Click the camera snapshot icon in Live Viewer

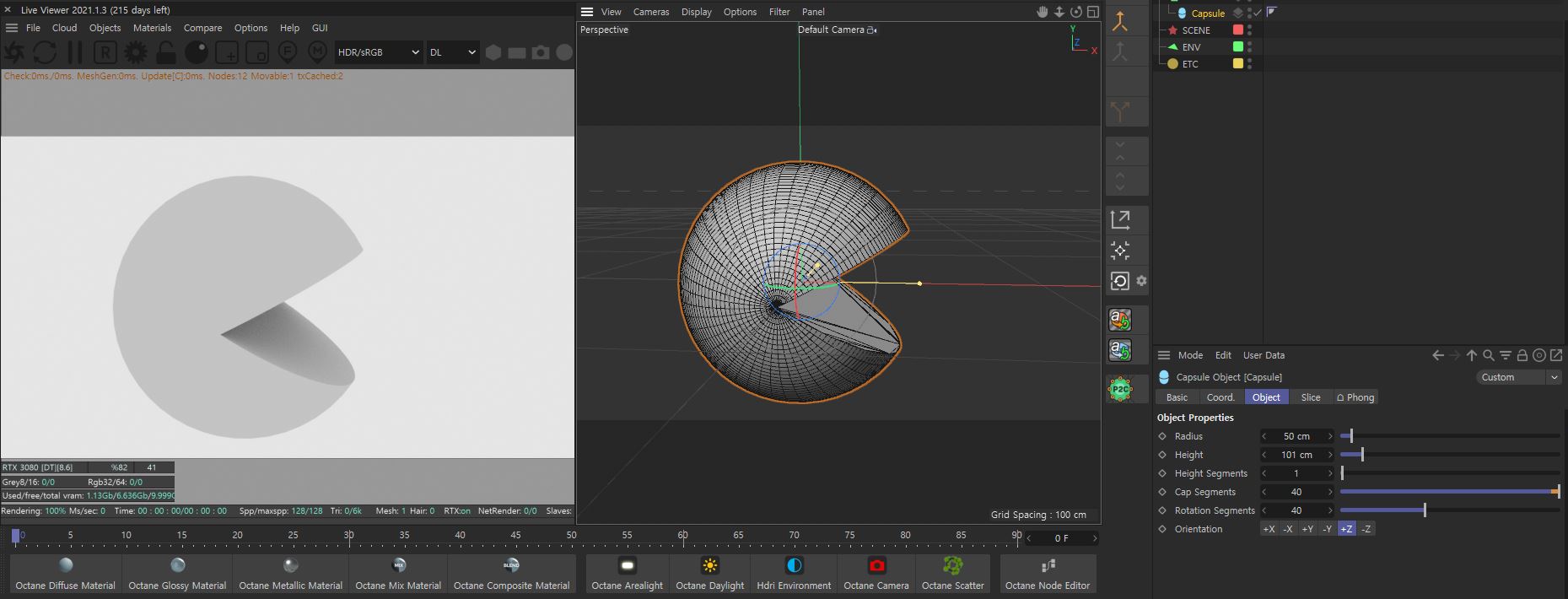click(541, 52)
